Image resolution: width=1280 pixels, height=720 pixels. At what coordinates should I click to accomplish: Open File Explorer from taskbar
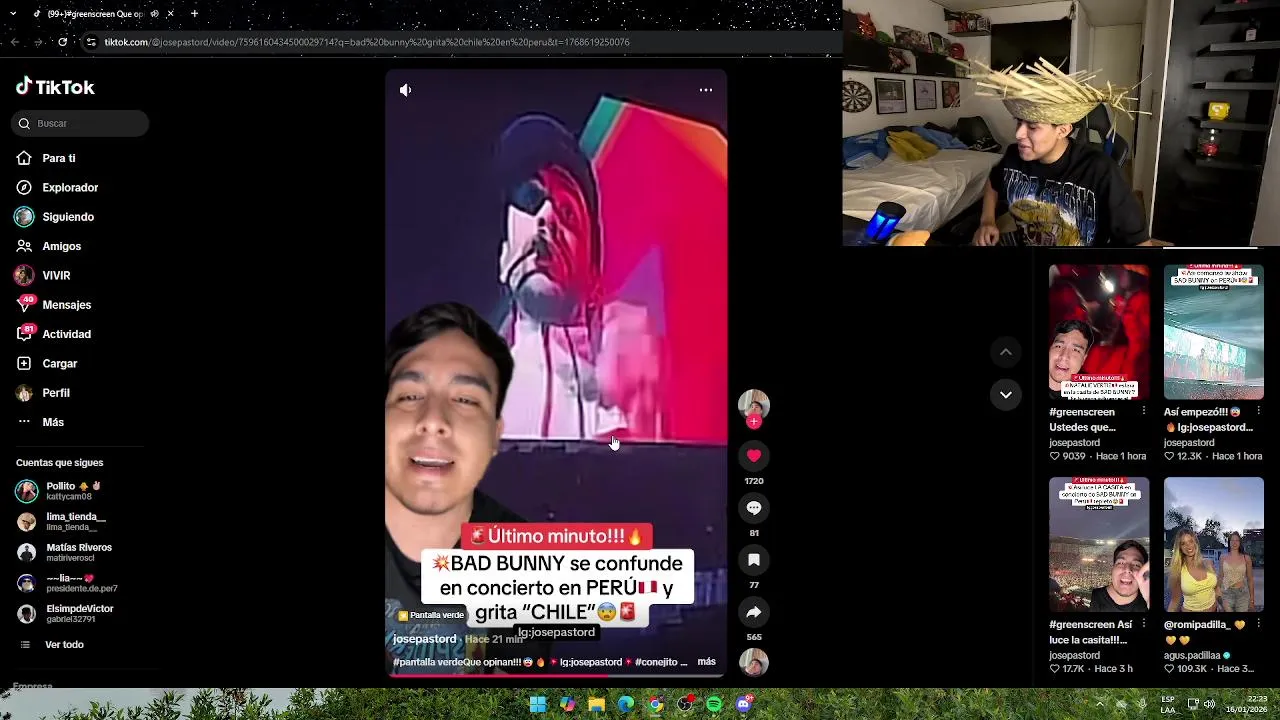pyautogui.click(x=597, y=704)
